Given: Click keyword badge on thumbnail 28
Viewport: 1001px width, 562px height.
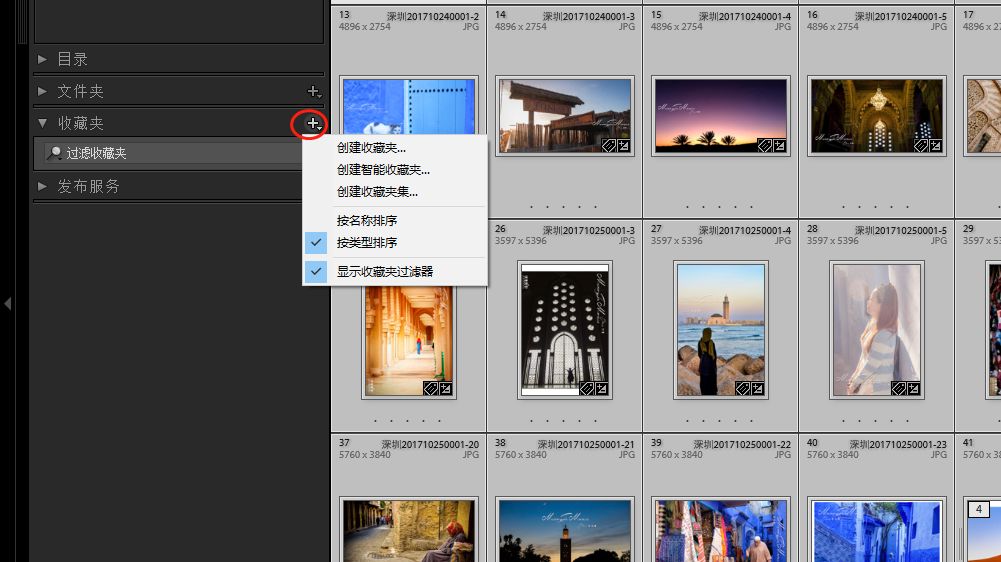Looking at the screenshot, I should coord(898,388).
